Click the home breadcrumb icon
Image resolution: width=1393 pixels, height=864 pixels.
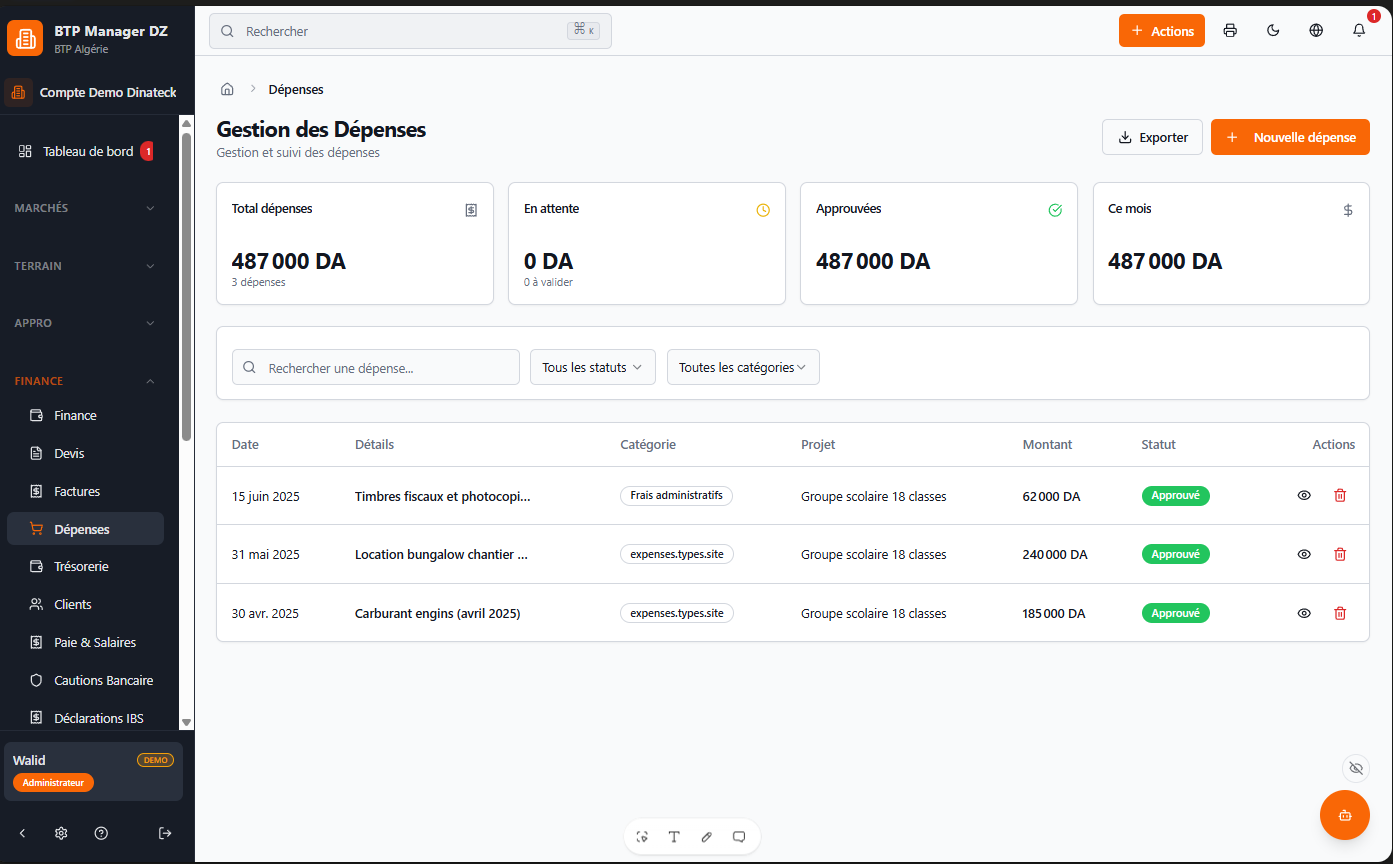227,89
